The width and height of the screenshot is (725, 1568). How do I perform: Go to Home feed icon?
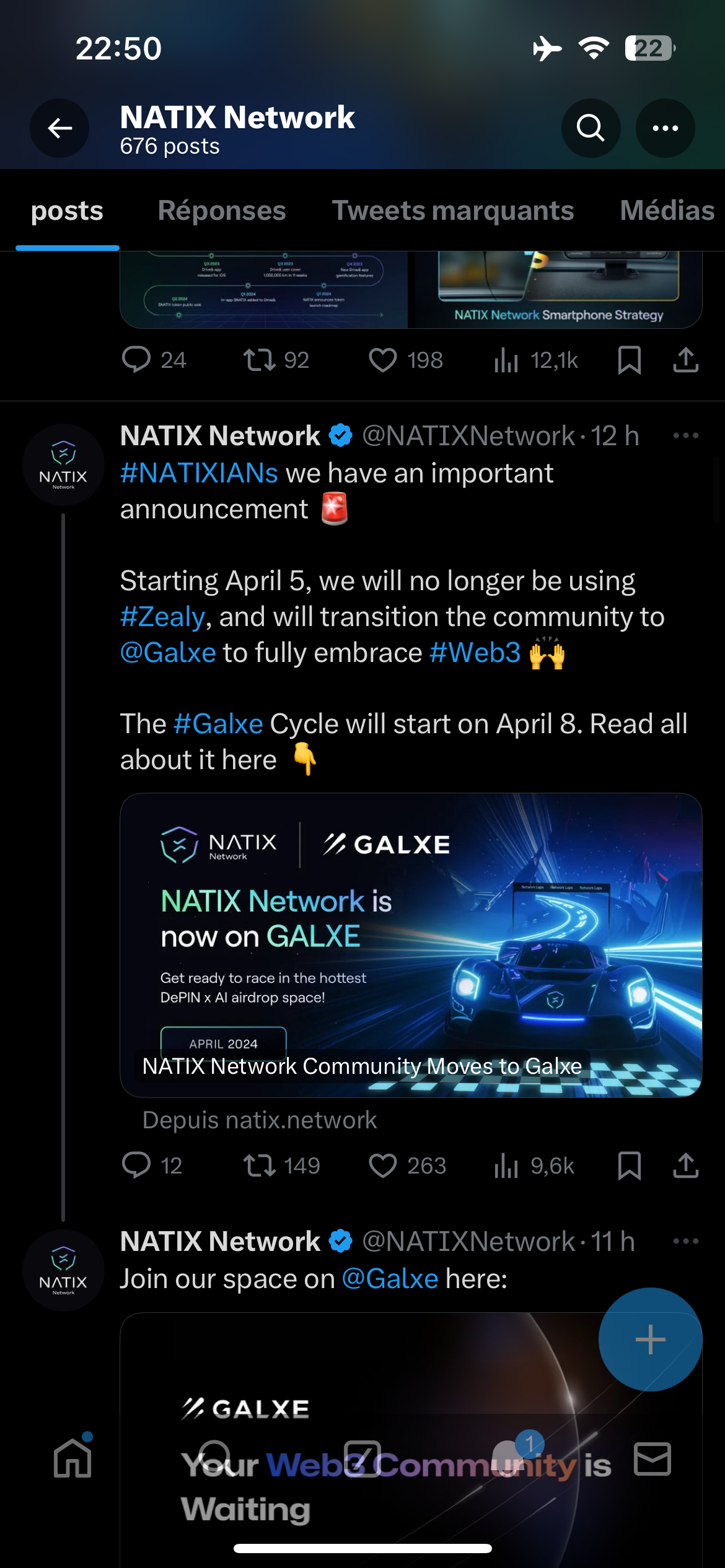click(72, 1459)
